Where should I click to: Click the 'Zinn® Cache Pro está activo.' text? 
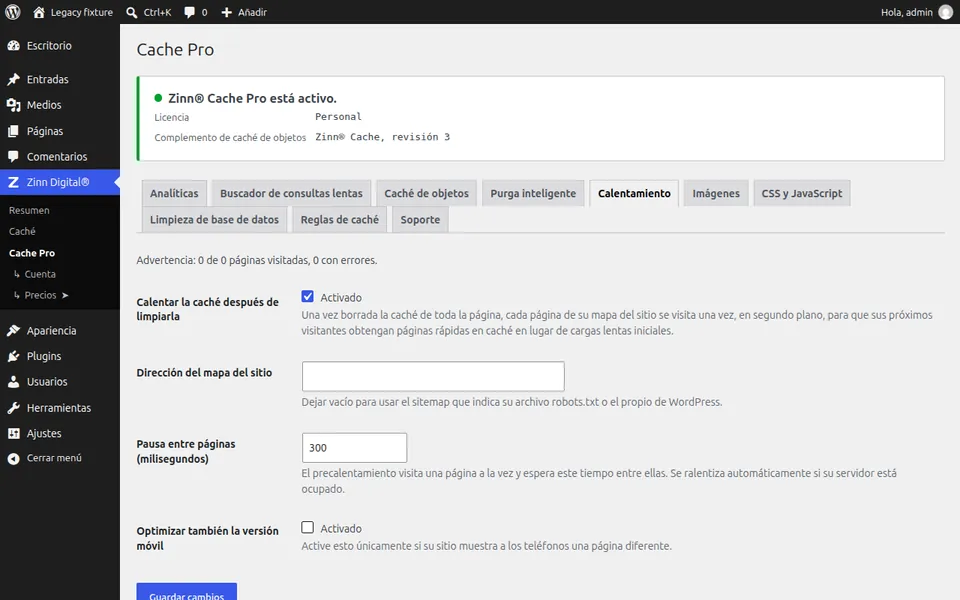pyautogui.click(x=252, y=98)
